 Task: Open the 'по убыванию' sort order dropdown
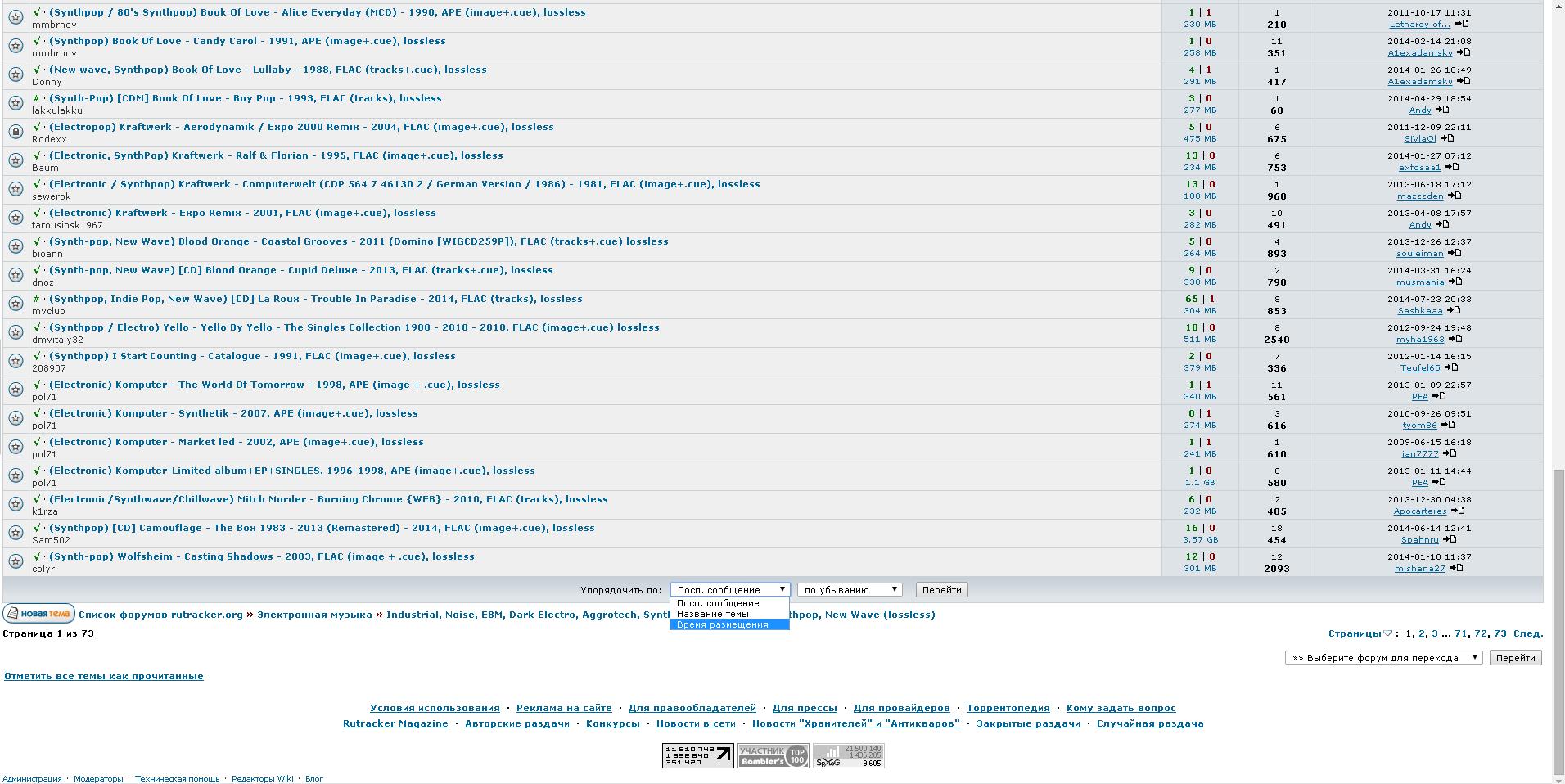tap(850, 589)
